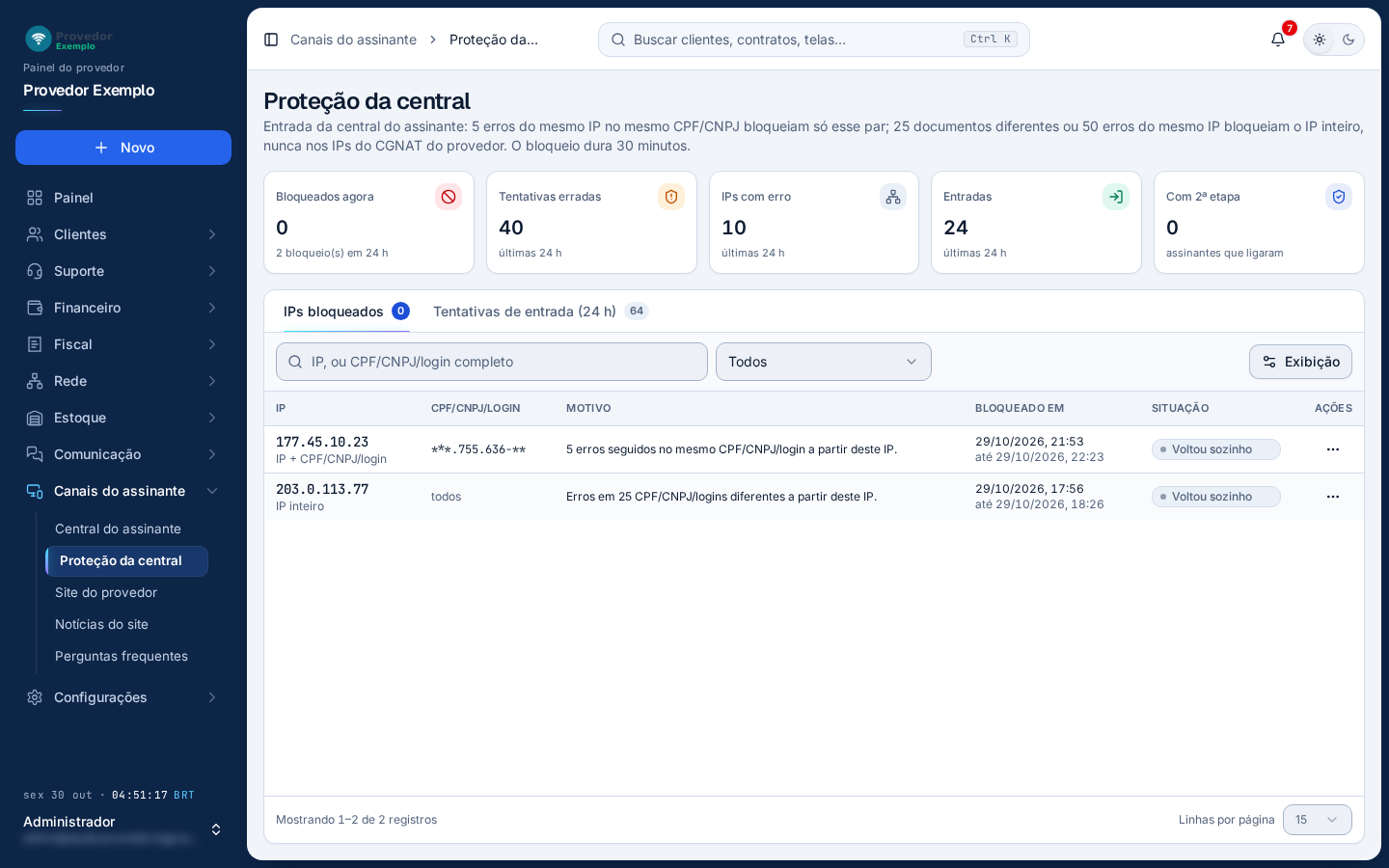Click the Canais do assinante screen icon
Image resolution: width=1389 pixels, height=868 pixels.
[x=35, y=491]
